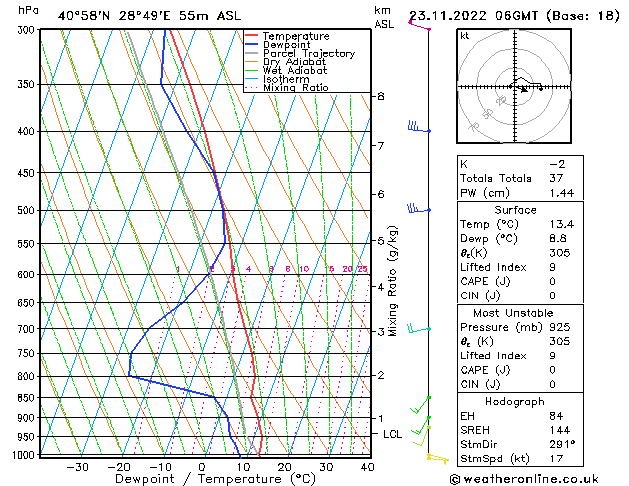Screen dimensions: 629x486
Task: Click the 'CAPE (J)' label under Most Unstable
Action: click(x=485, y=370)
